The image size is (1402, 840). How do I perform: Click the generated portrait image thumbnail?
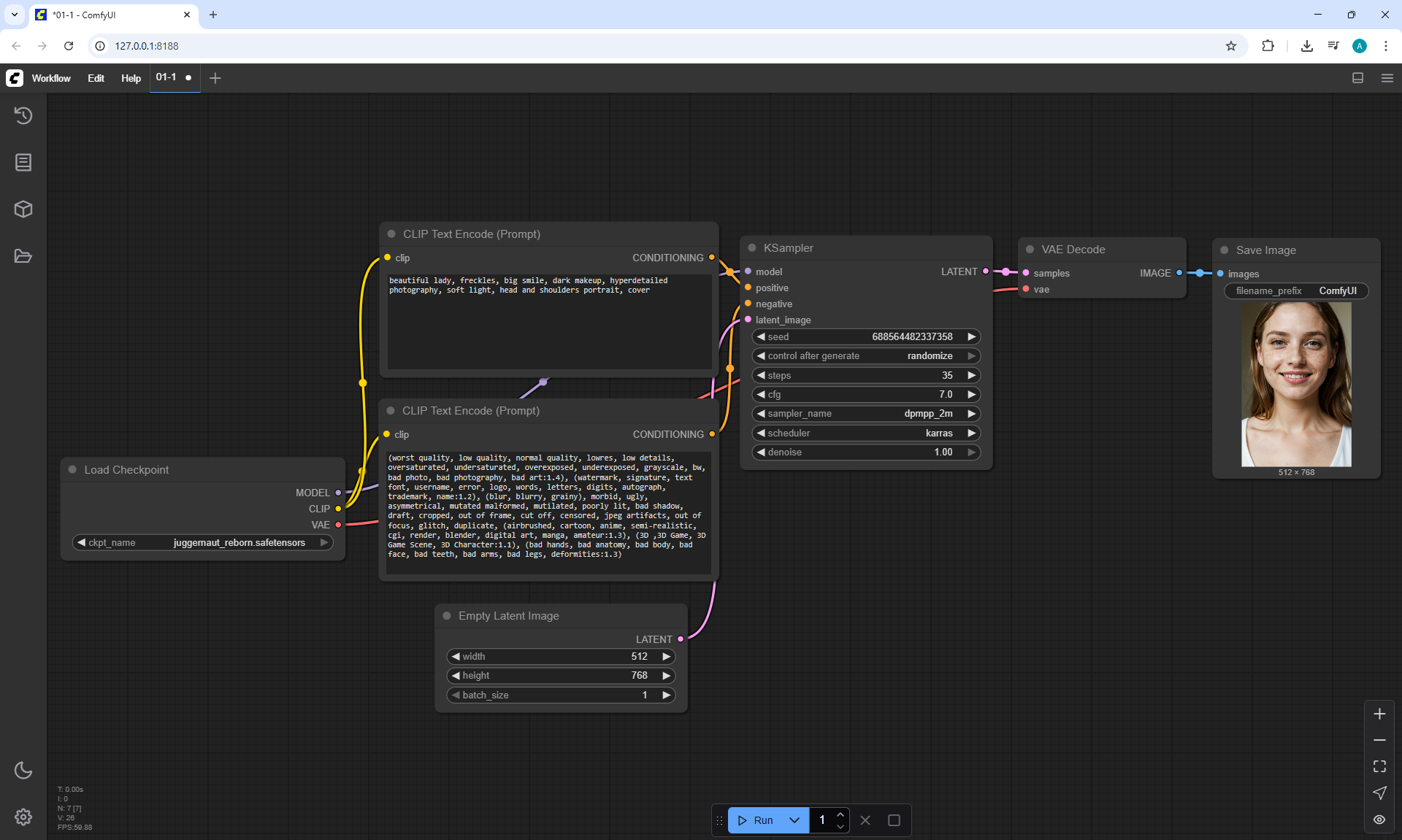click(x=1296, y=384)
